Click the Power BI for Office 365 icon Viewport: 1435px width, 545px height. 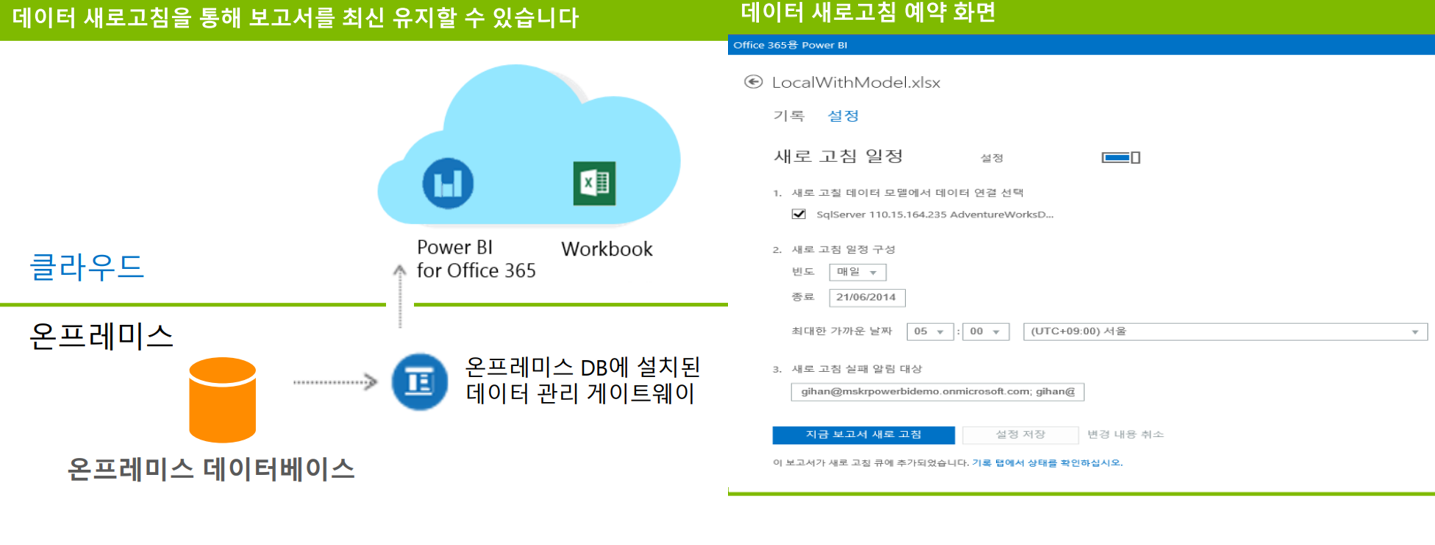447,183
